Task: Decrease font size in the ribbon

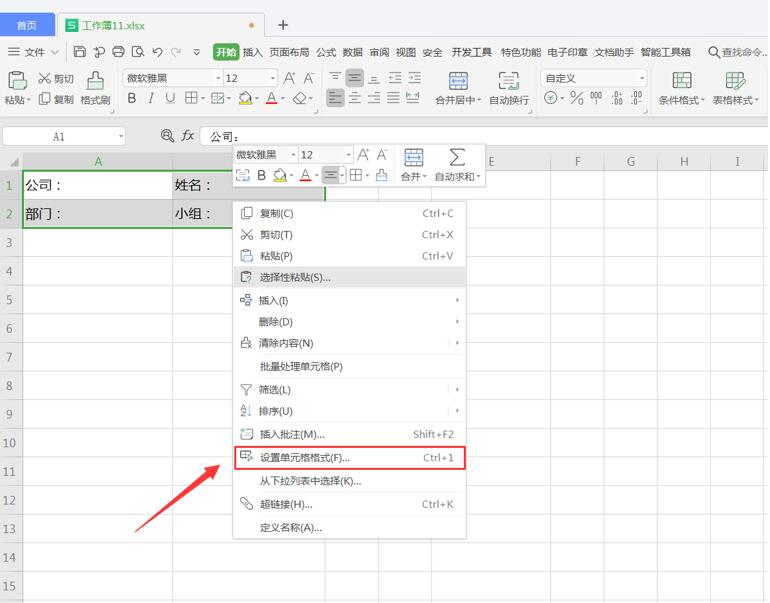Action: (309, 78)
